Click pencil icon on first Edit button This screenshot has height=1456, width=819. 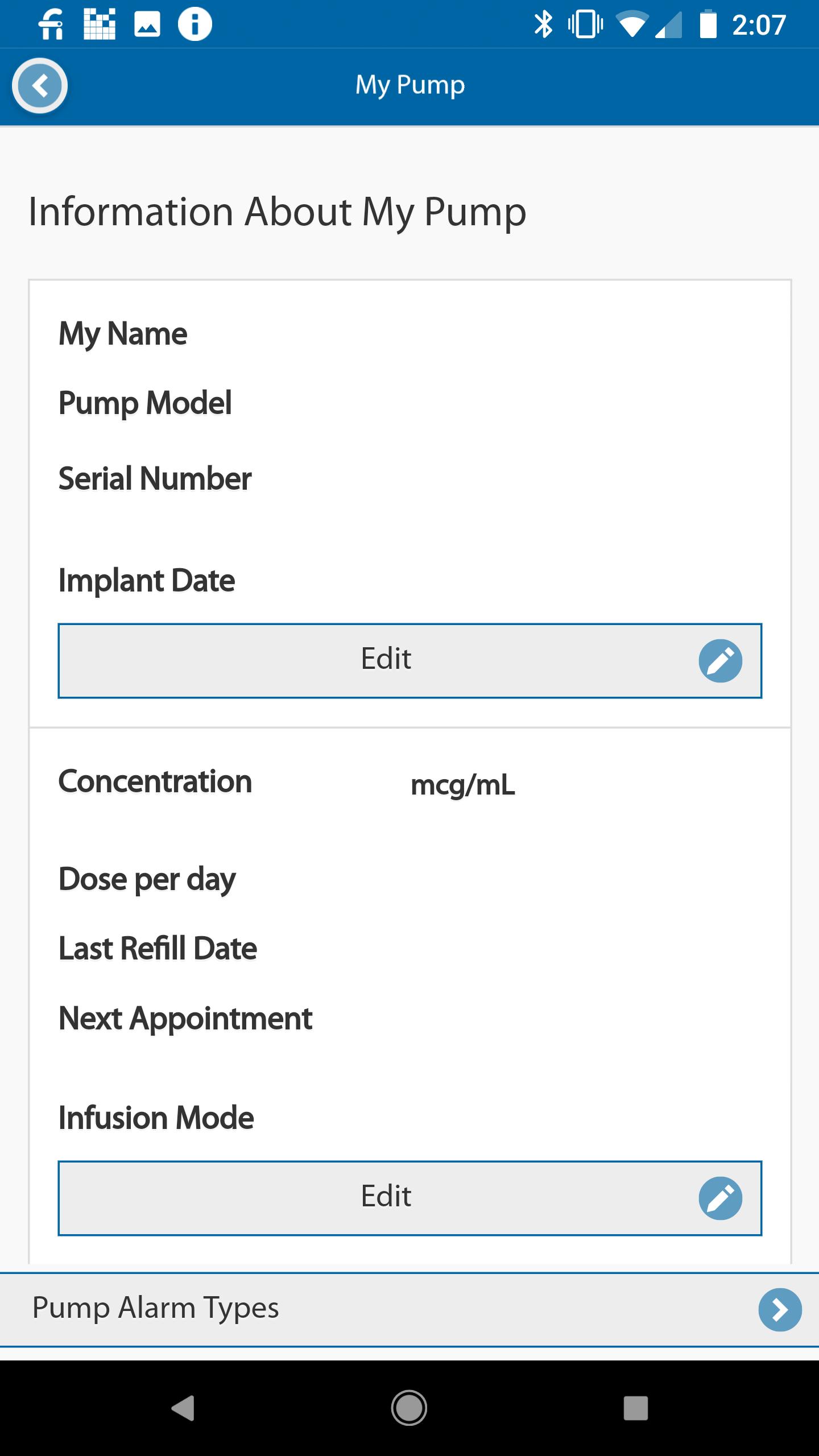tap(720, 661)
